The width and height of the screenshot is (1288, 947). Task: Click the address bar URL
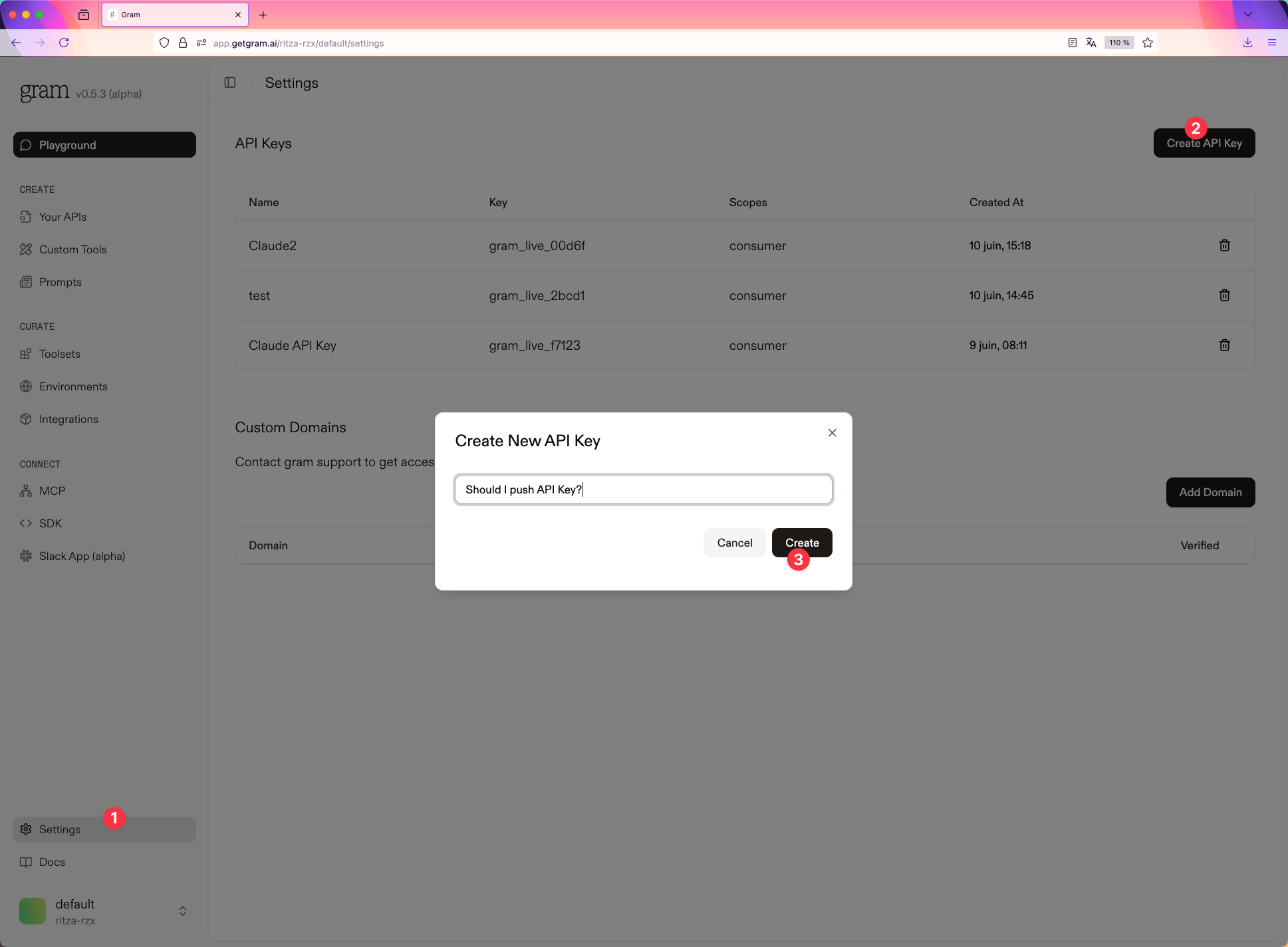(299, 43)
